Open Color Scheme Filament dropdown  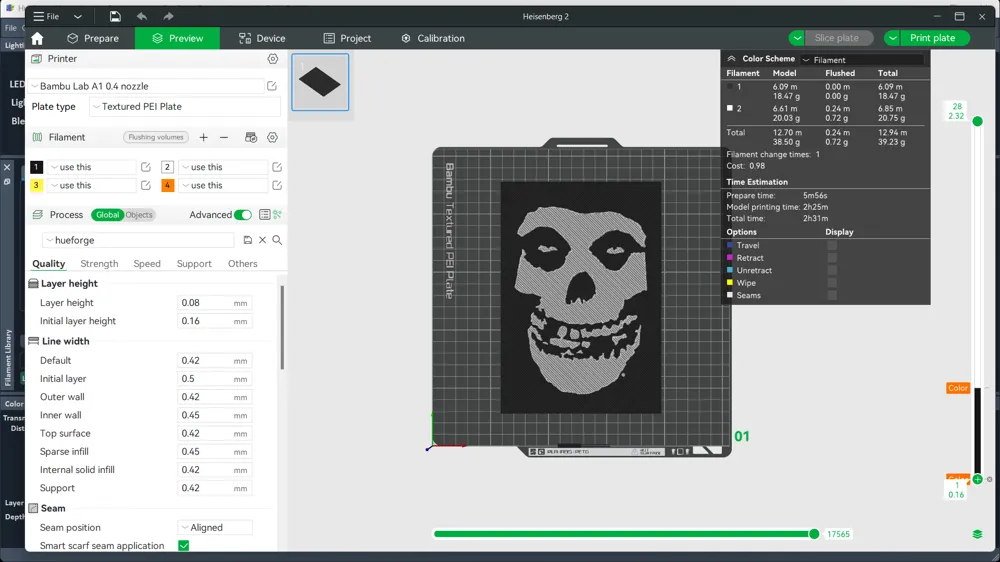pyautogui.click(x=862, y=60)
